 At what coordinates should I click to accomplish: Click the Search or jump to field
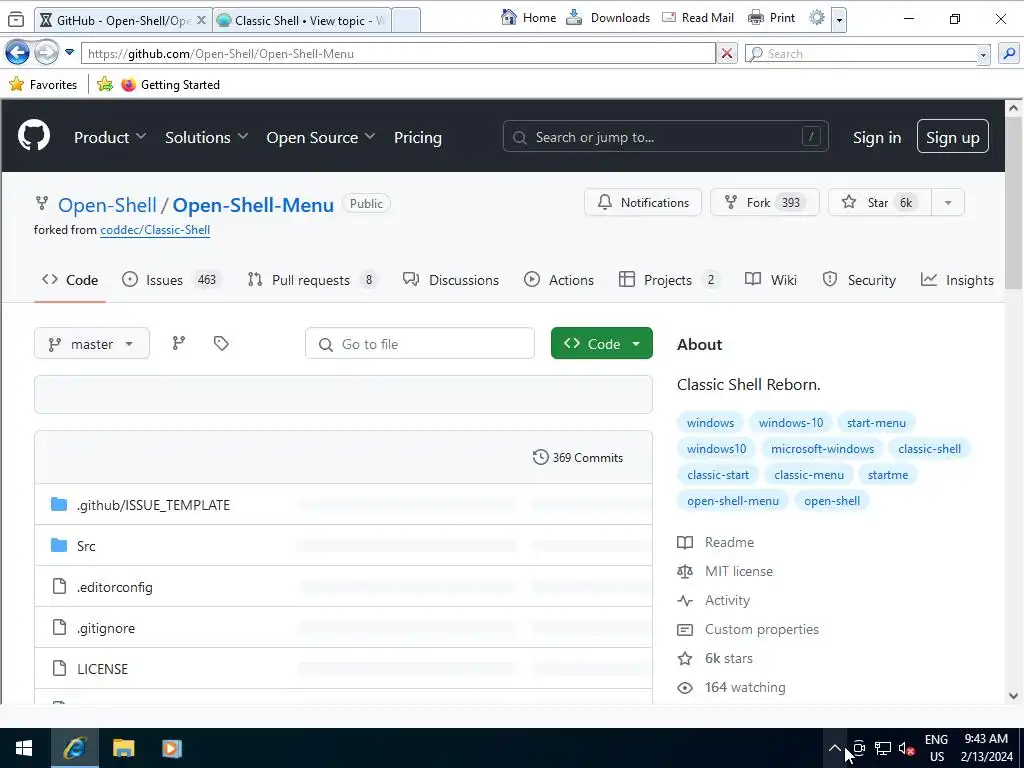665,136
